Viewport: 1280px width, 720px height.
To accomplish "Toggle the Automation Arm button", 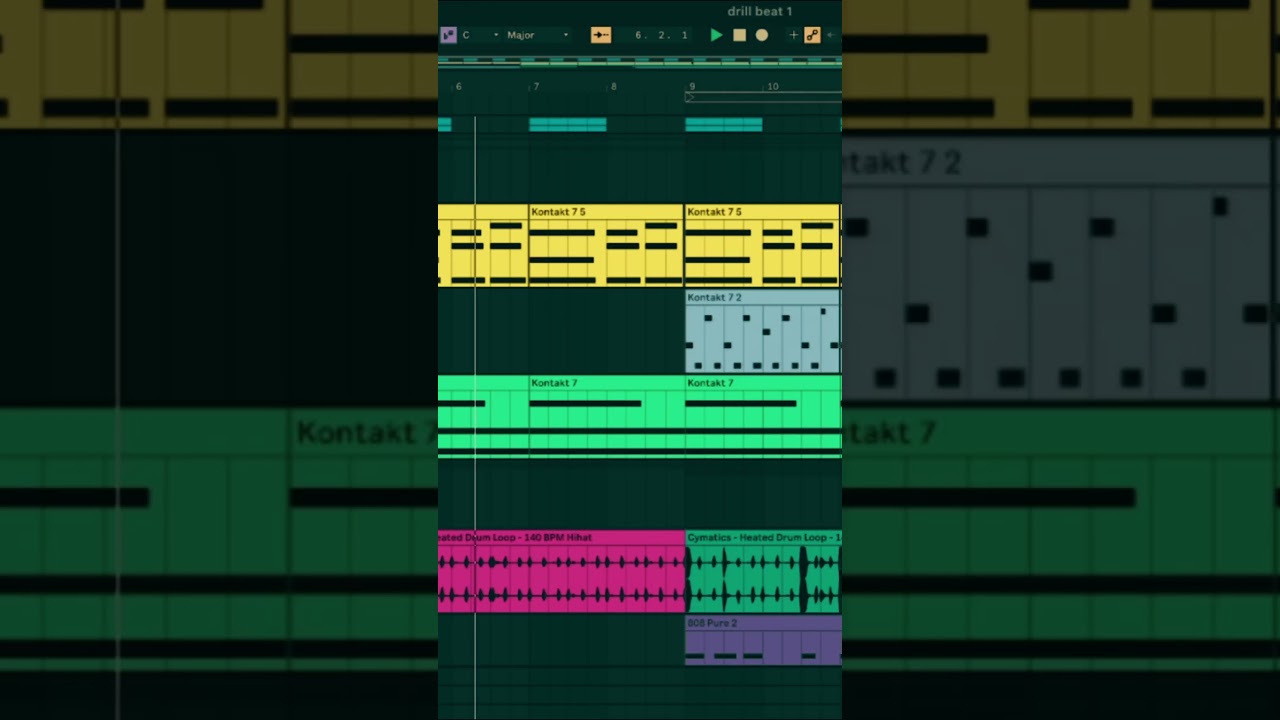I will coord(812,35).
